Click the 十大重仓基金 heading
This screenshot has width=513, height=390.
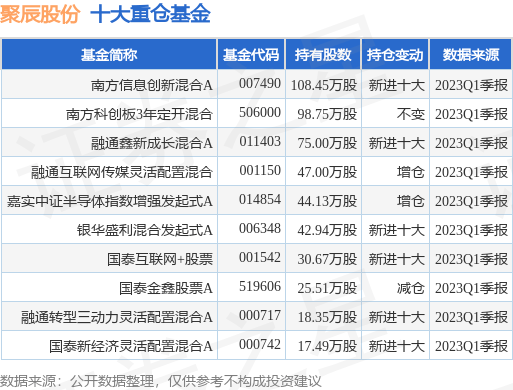coord(150,14)
